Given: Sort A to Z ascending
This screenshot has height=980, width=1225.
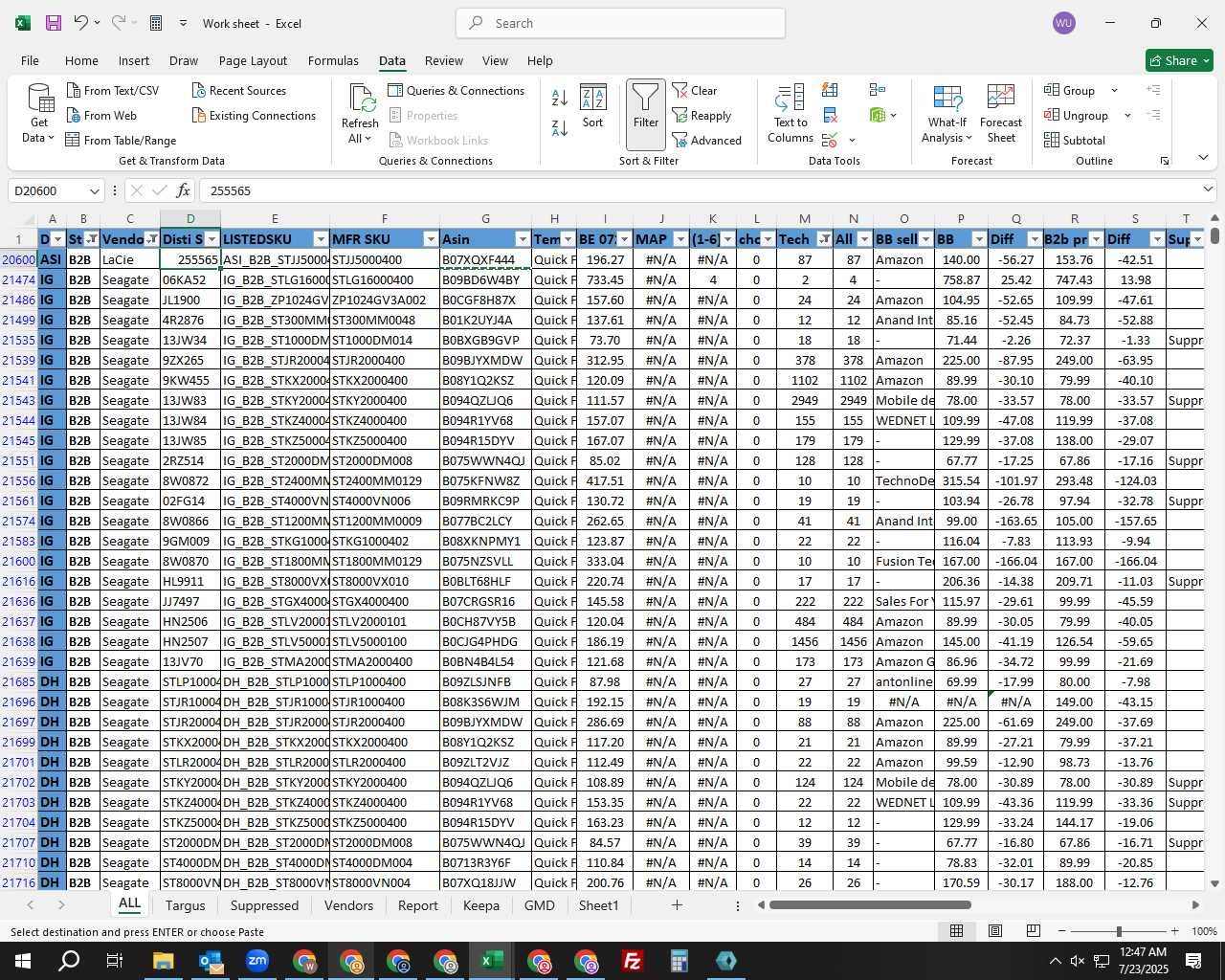Looking at the screenshot, I should click(560, 97).
